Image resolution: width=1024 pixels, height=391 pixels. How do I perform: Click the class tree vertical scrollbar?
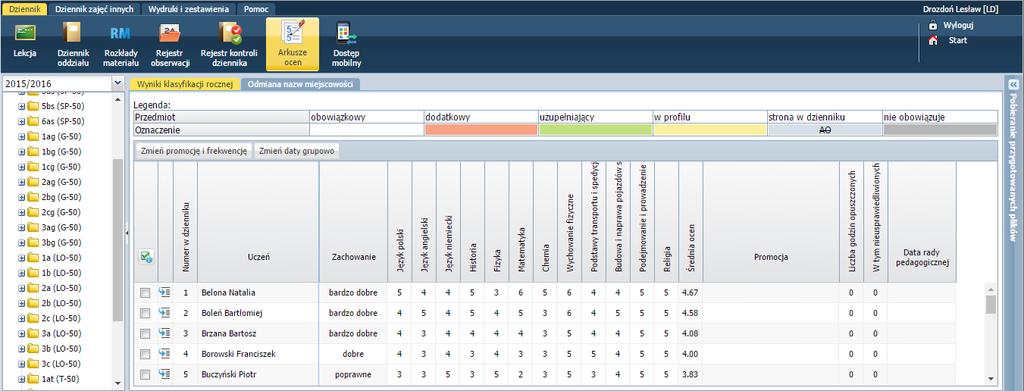(118, 240)
